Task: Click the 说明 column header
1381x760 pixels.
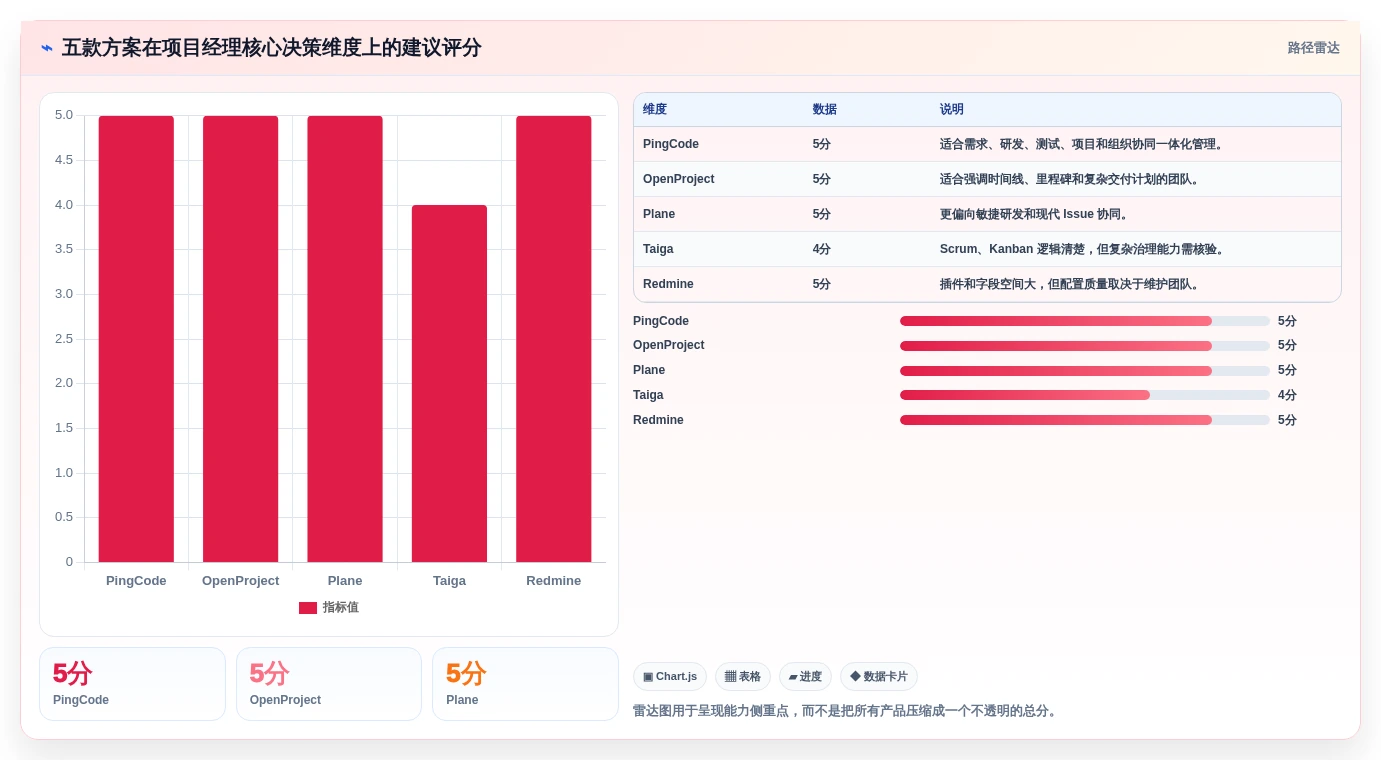Action: (952, 110)
